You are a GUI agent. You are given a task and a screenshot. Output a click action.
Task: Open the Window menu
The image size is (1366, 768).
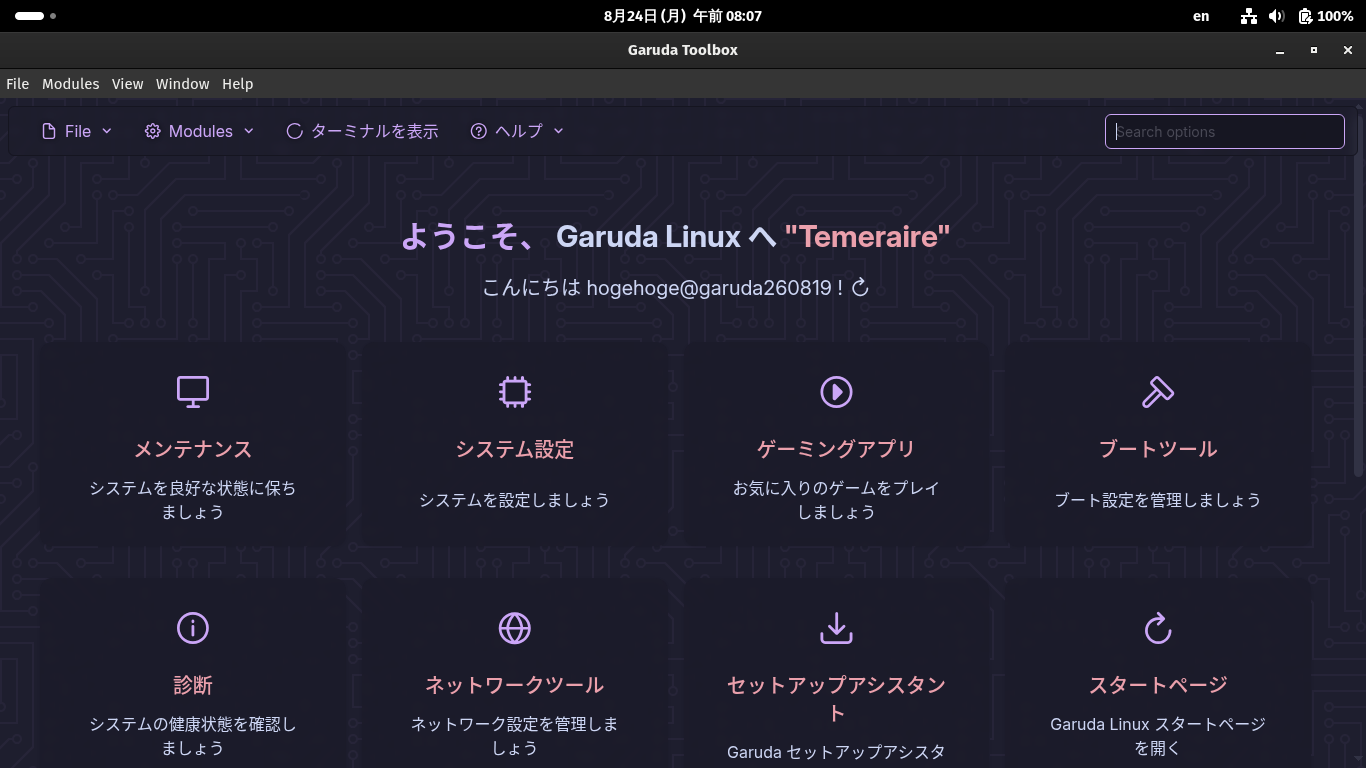click(183, 84)
